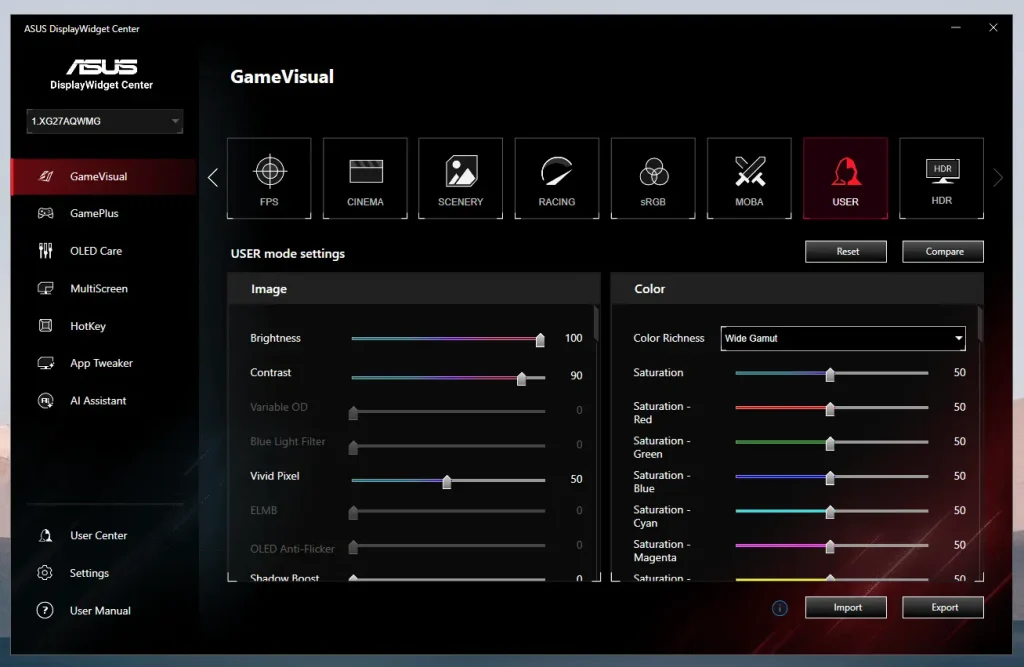Click the Brightness slider handle

[x=540, y=340]
